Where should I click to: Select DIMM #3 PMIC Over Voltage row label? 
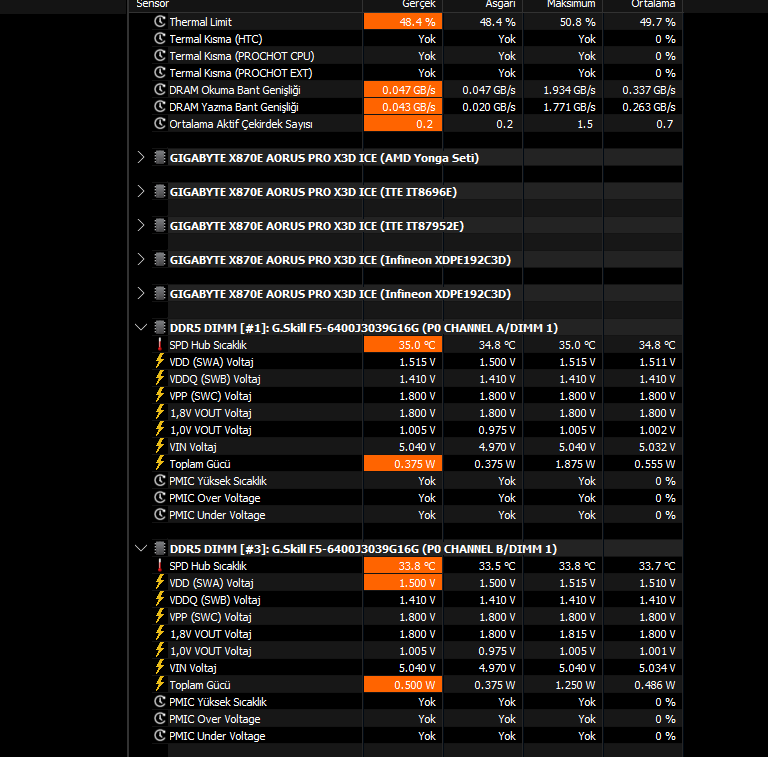(215, 719)
